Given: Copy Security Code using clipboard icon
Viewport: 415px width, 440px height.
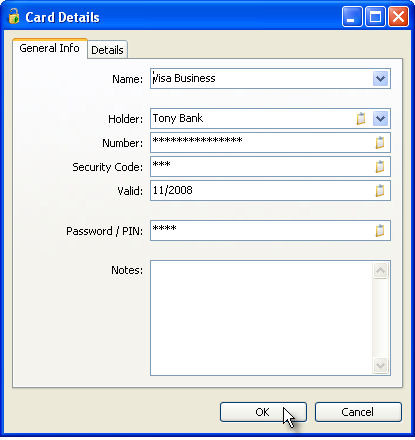Looking at the screenshot, I should [x=380, y=167].
